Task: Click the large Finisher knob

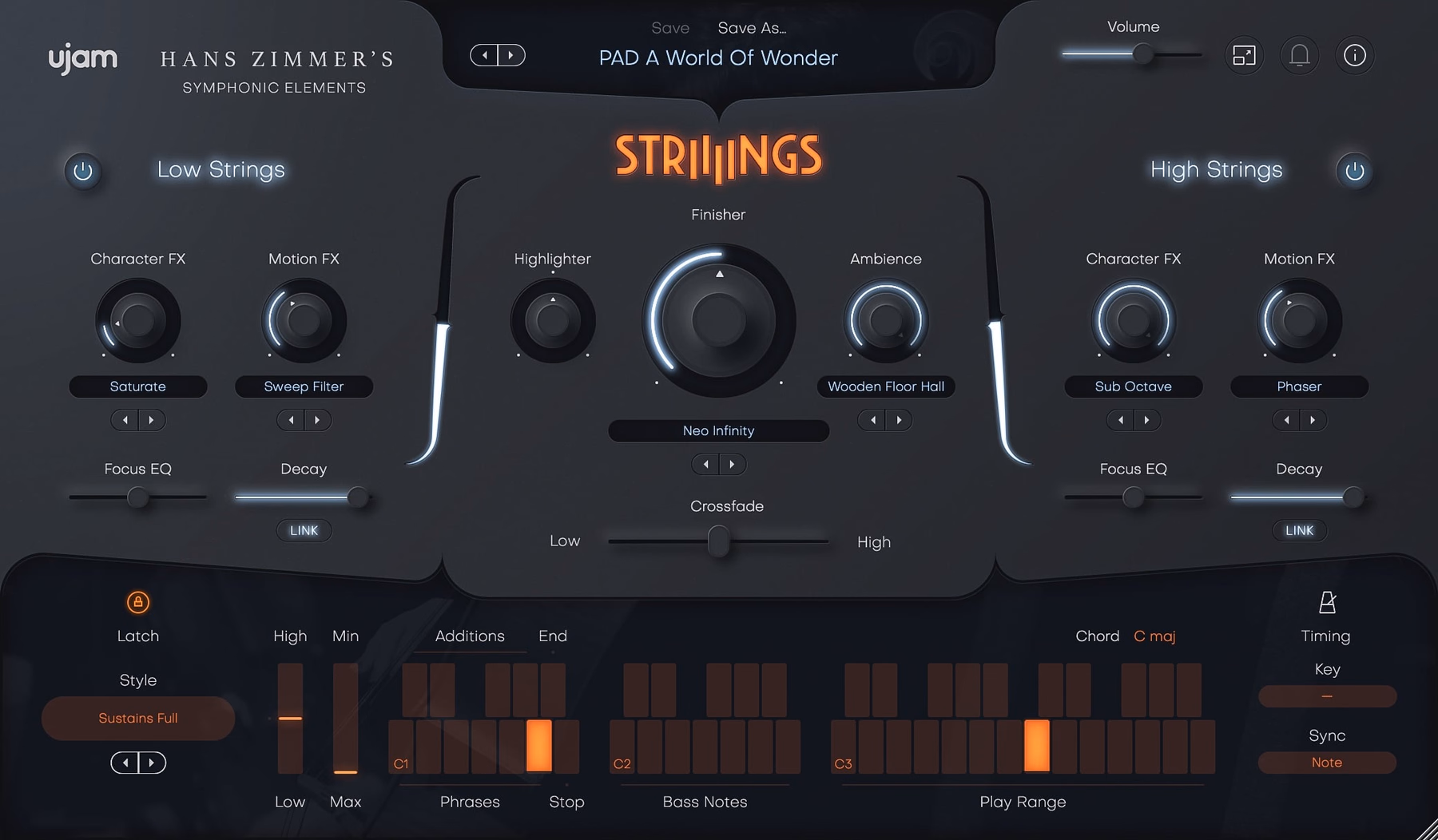Action: point(718,320)
